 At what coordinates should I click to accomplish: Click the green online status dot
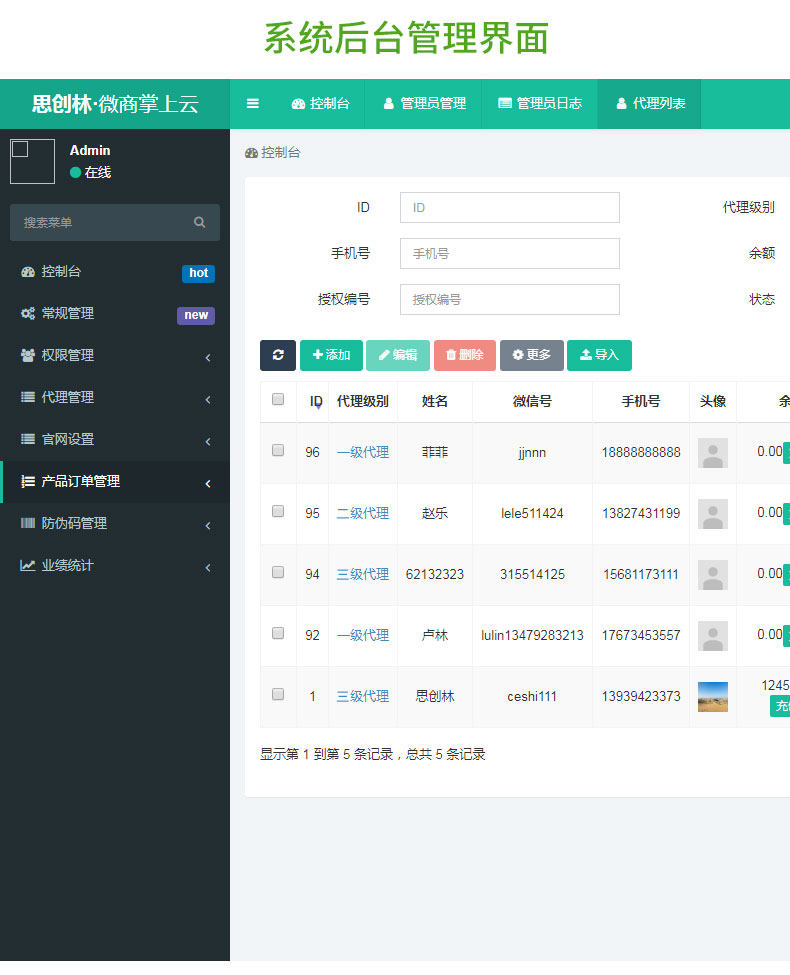pyautogui.click(x=75, y=172)
